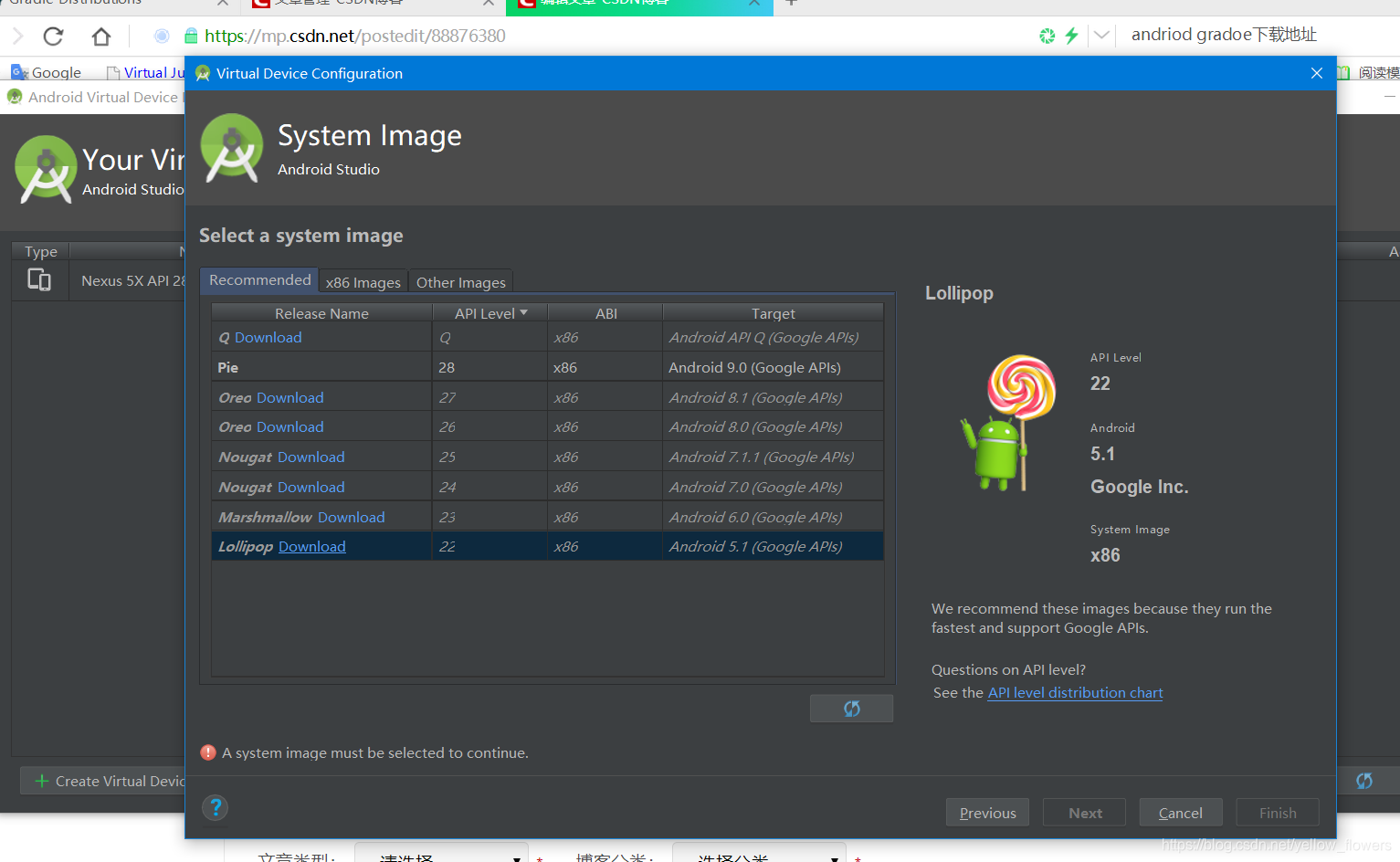Switch to the x86 Images tab
This screenshot has width=1400, height=862.
point(363,282)
